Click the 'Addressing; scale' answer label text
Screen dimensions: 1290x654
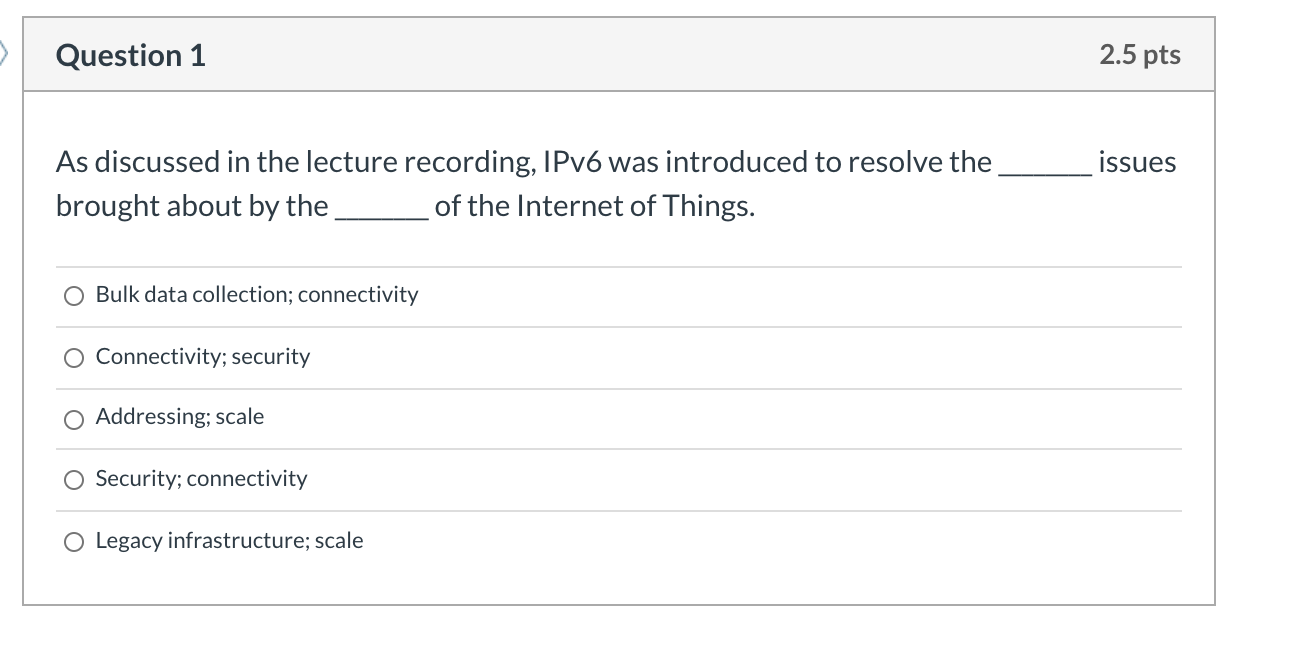[179, 417]
